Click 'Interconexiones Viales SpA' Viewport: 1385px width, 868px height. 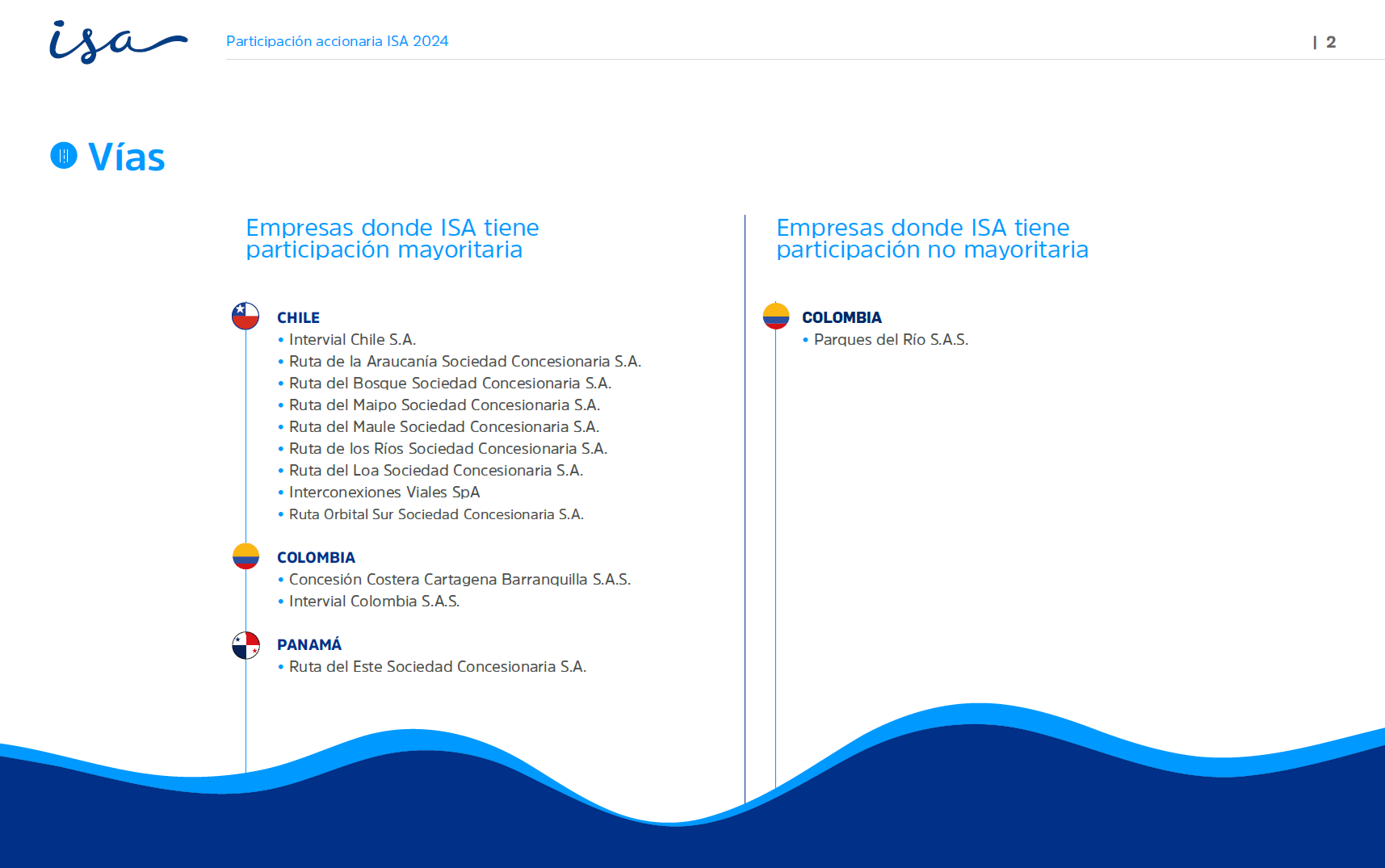(x=384, y=493)
